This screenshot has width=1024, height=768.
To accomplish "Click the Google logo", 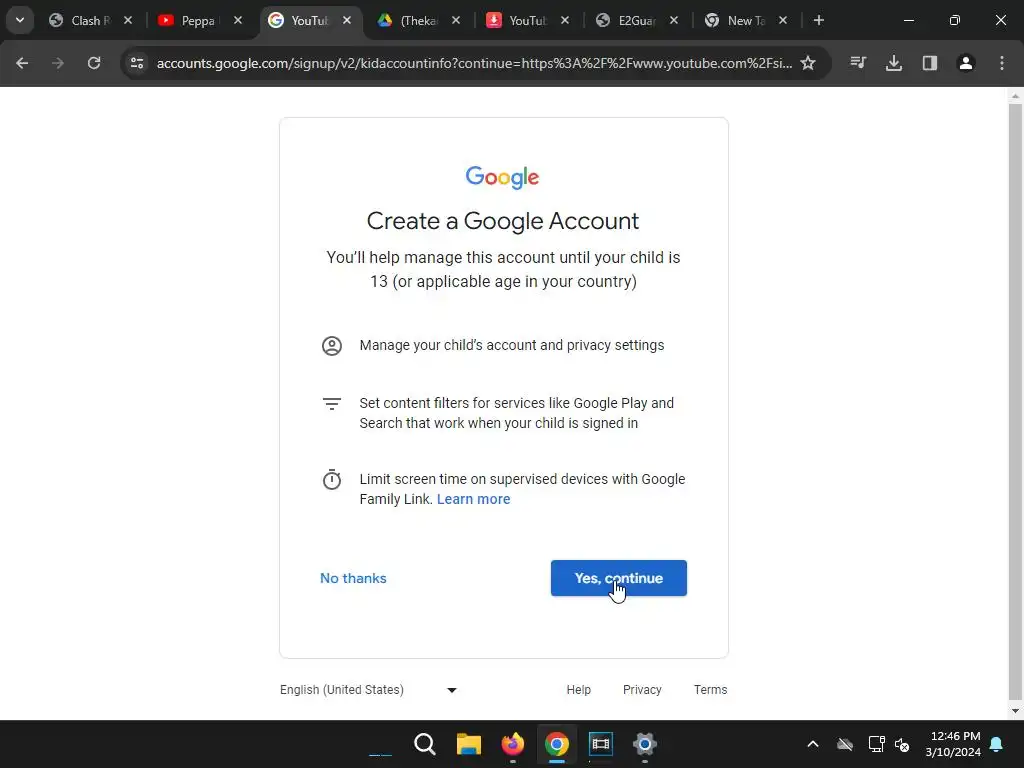I will click(x=502, y=177).
